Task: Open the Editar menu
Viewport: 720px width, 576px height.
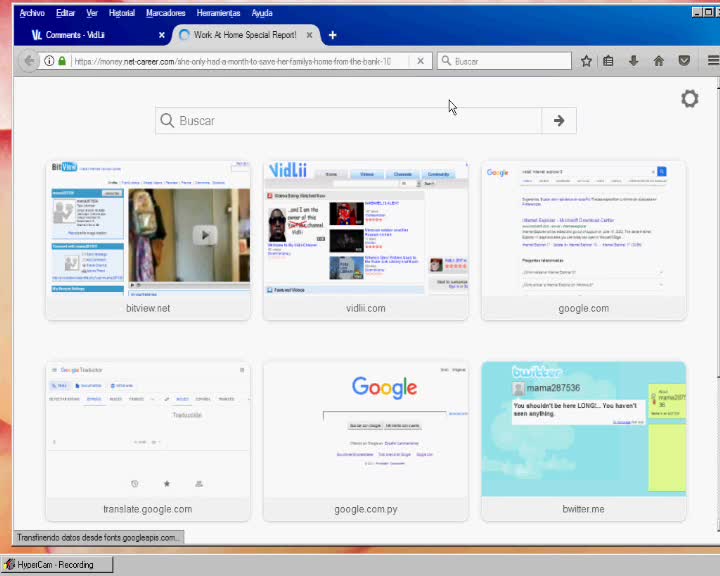Action: click(x=65, y=13)
